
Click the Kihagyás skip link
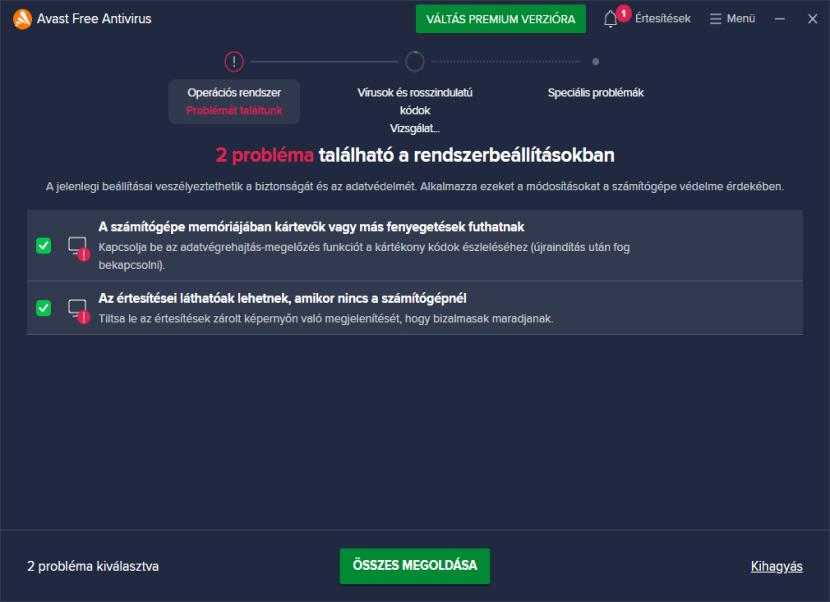point(776,566)
